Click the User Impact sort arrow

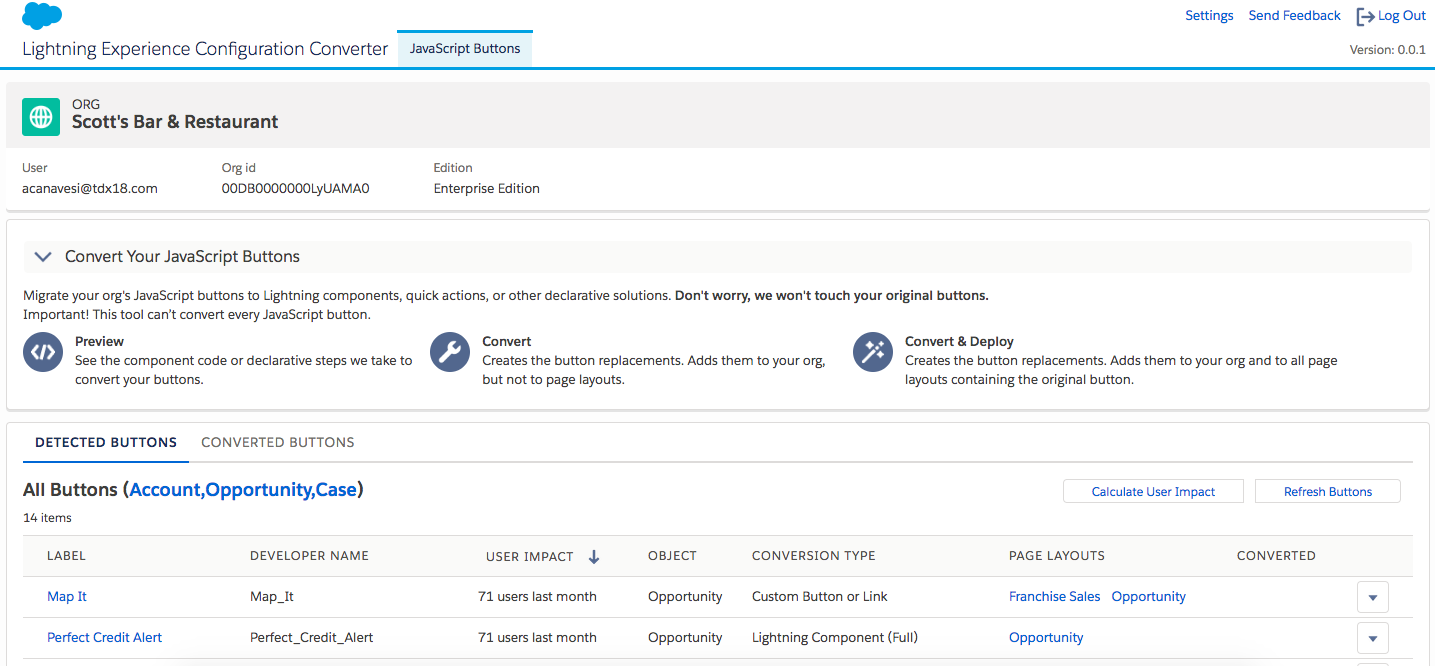coord(593,557)
